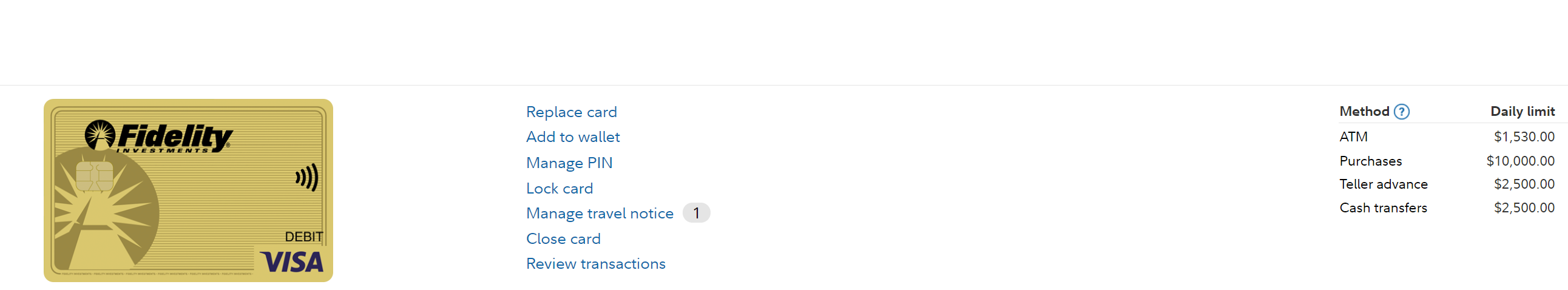Click the Purchases $10,000.00 limit amount

pyautogui.click(x=1520, y=161)
